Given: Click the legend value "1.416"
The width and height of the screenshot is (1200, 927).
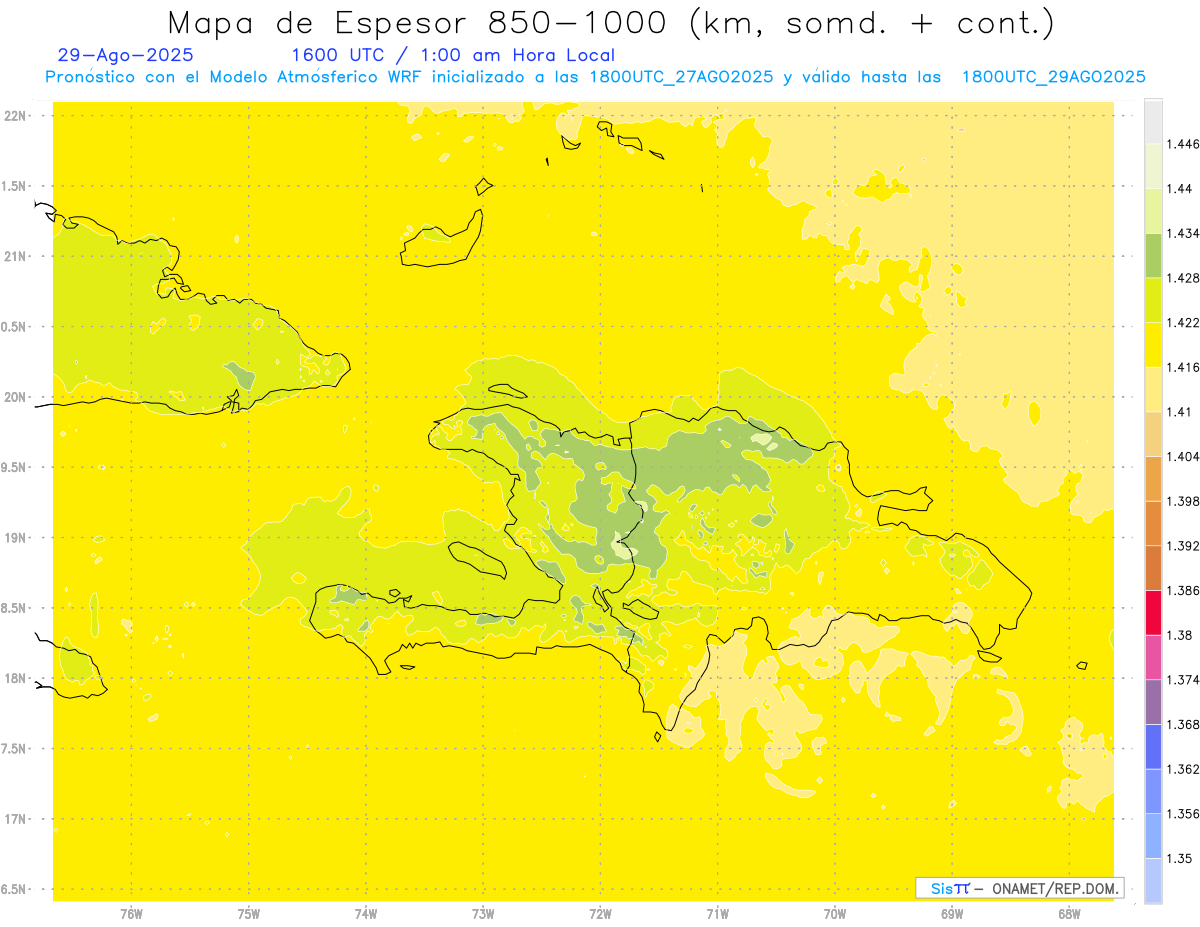Looking at the screenshot, I should tap(1184, 367).
